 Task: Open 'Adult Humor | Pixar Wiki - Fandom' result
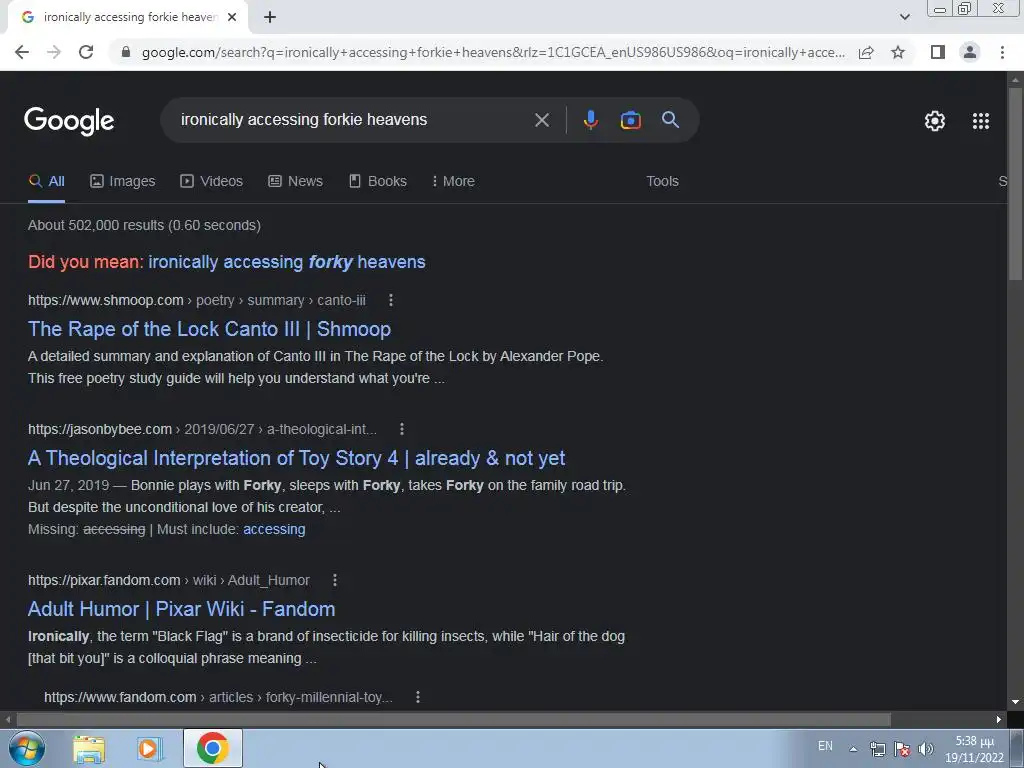182,609
